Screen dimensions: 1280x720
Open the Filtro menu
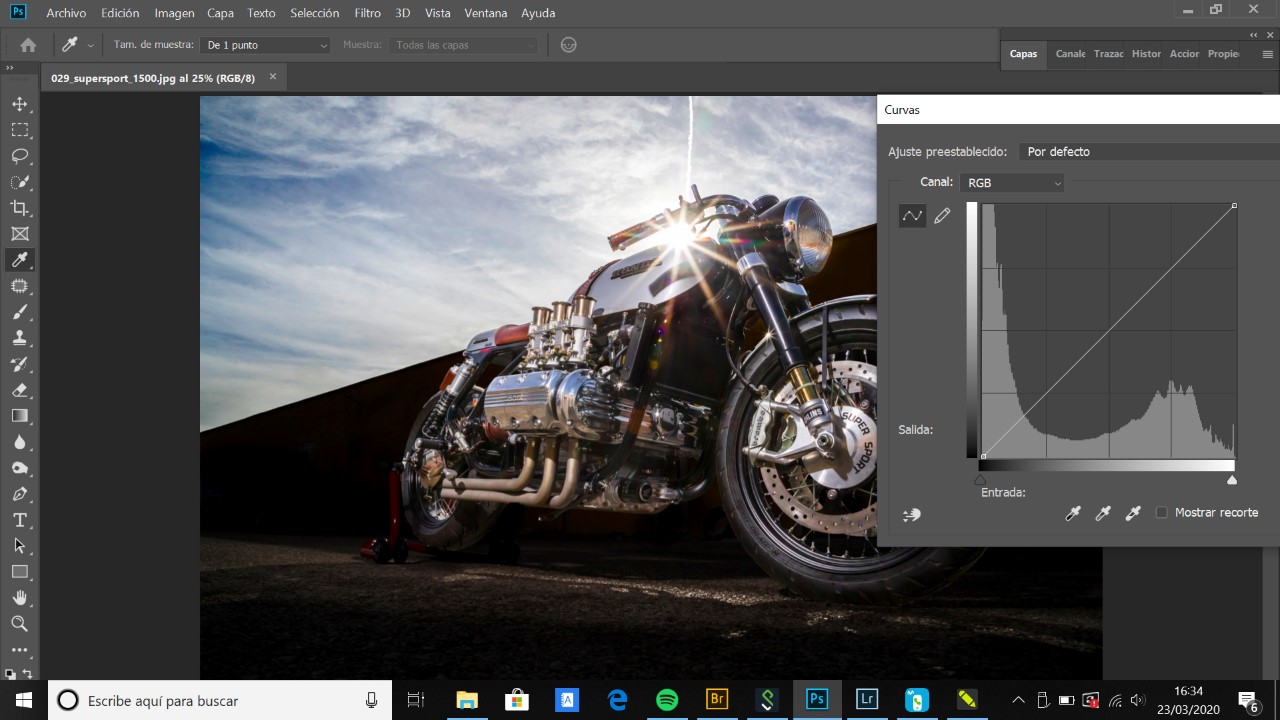point(367,13)
